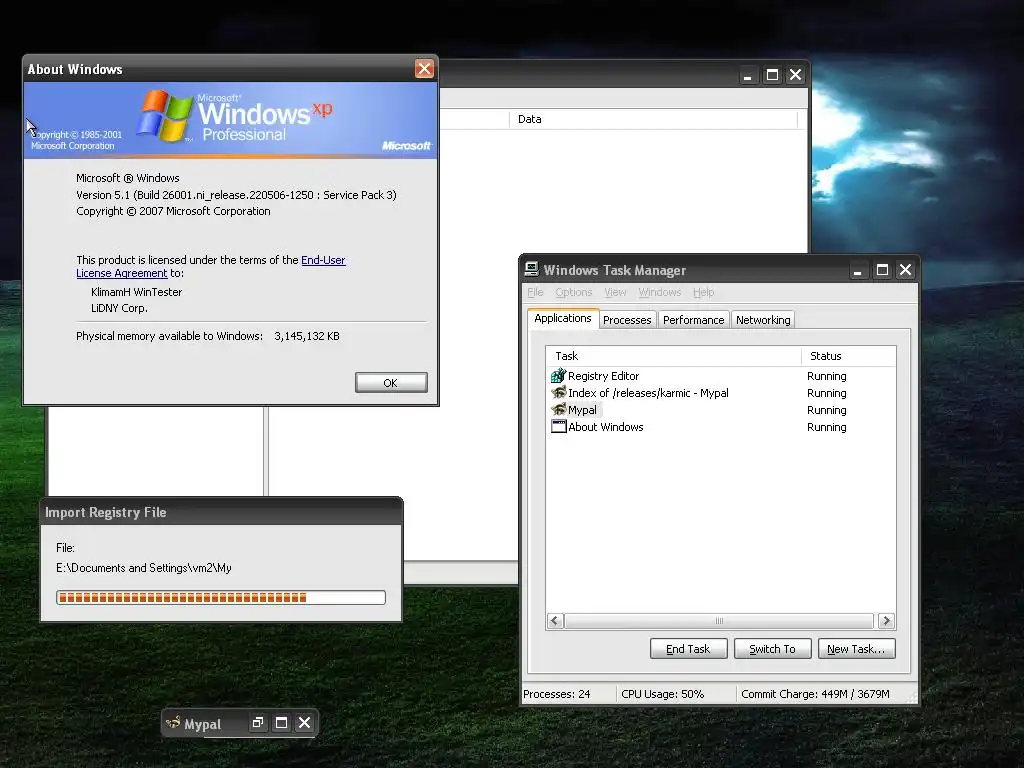This screenshot has width=1024, height=768.
Task: Close Windows Task Manager
Action: (905, 270)
